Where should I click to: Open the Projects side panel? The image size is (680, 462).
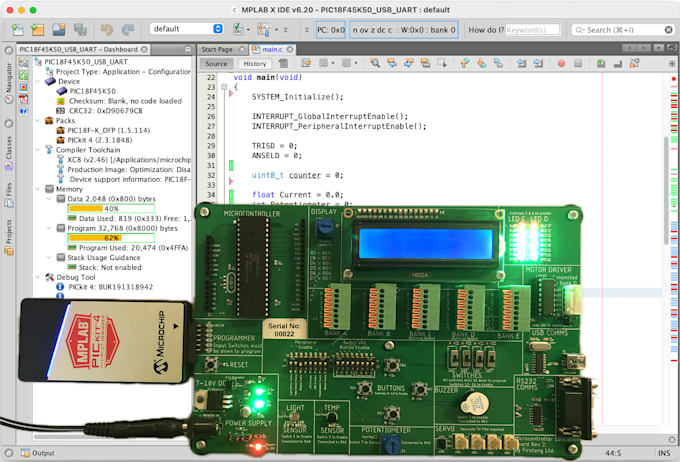tap(9, 236)
